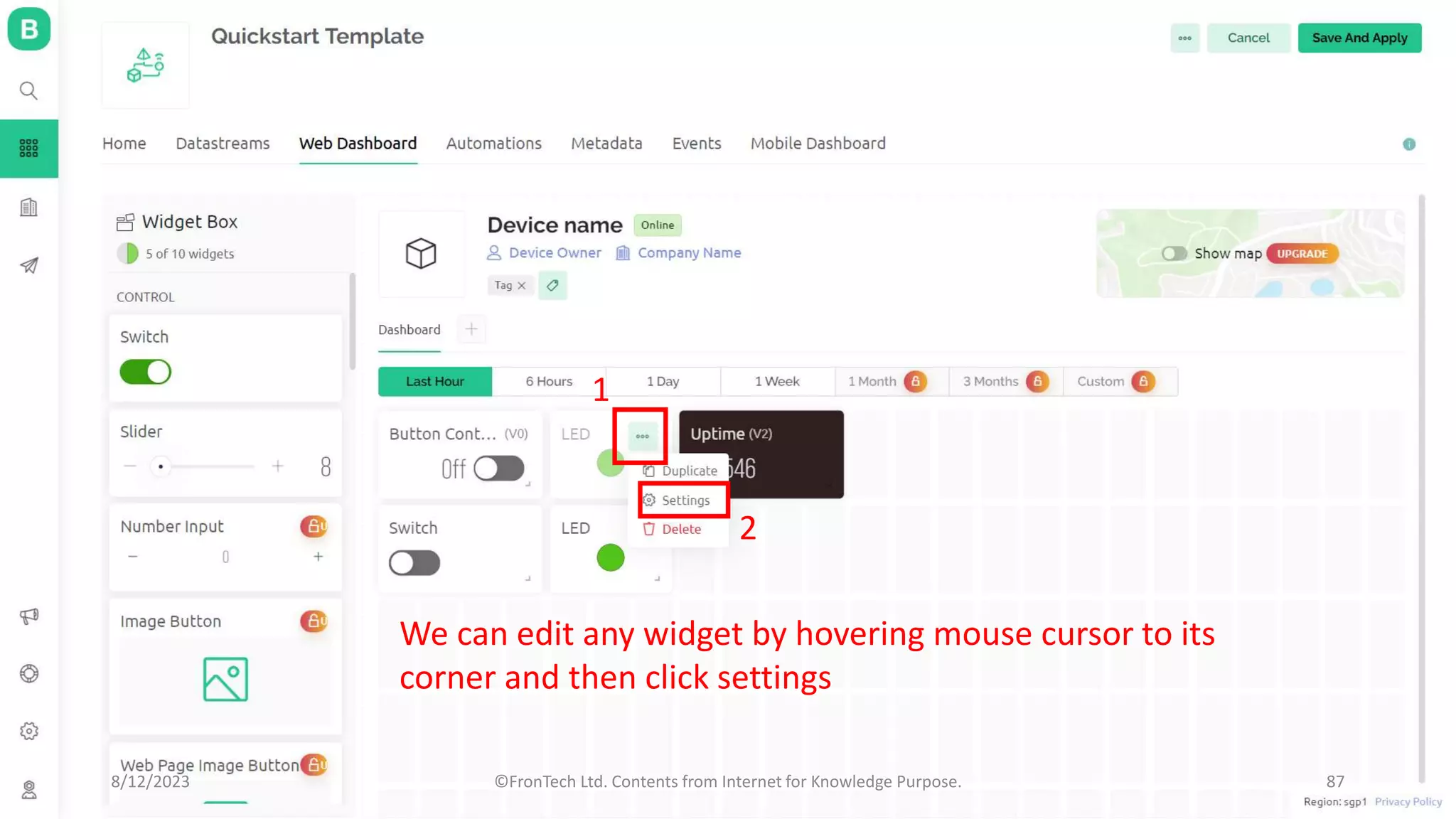Toggle the Button Control Off switch

tap(499, 469)
